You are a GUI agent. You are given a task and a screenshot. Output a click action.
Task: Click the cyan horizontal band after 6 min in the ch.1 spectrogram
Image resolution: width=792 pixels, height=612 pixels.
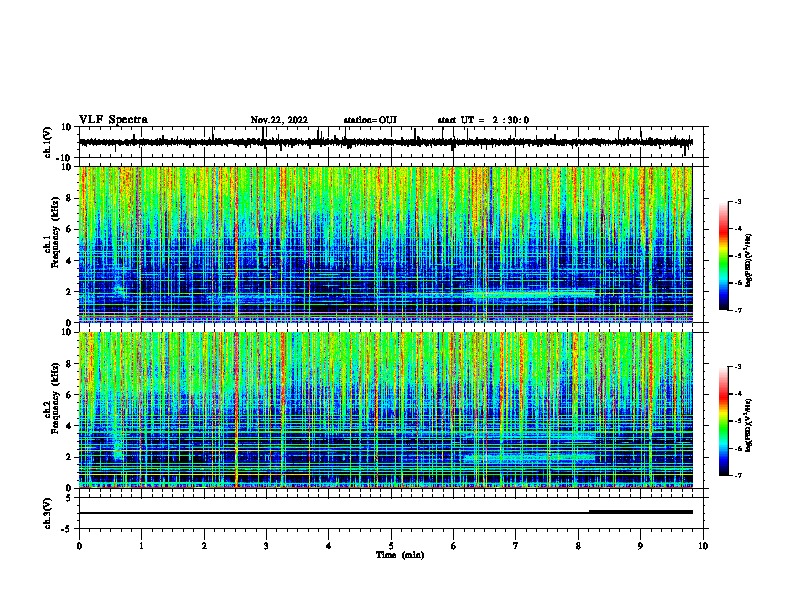(528, 294)
